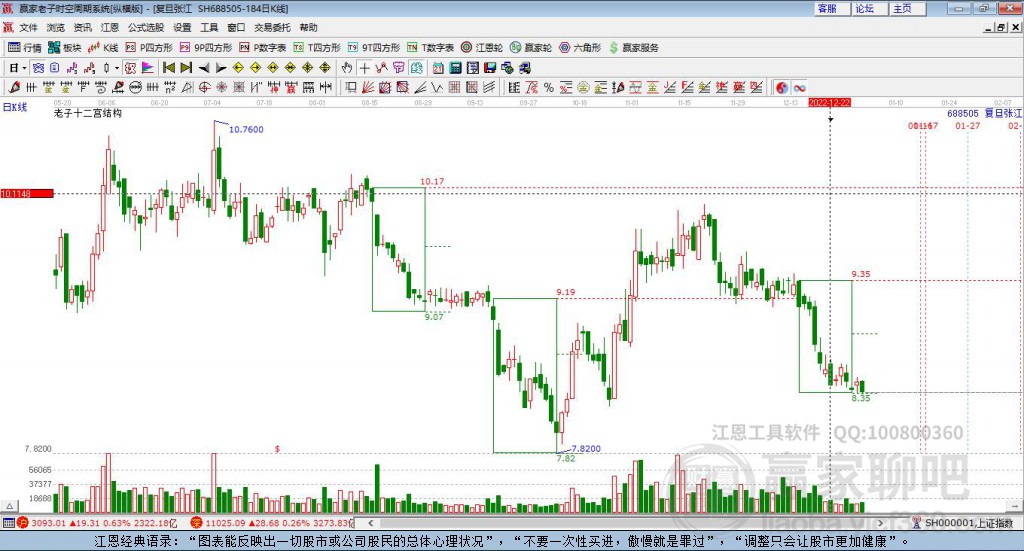The height and width of the screenshot is (551, 1024).
Task: Click the 深 index 11025.09 status entry
Action: pyautogui.click(x=272, y=523)
